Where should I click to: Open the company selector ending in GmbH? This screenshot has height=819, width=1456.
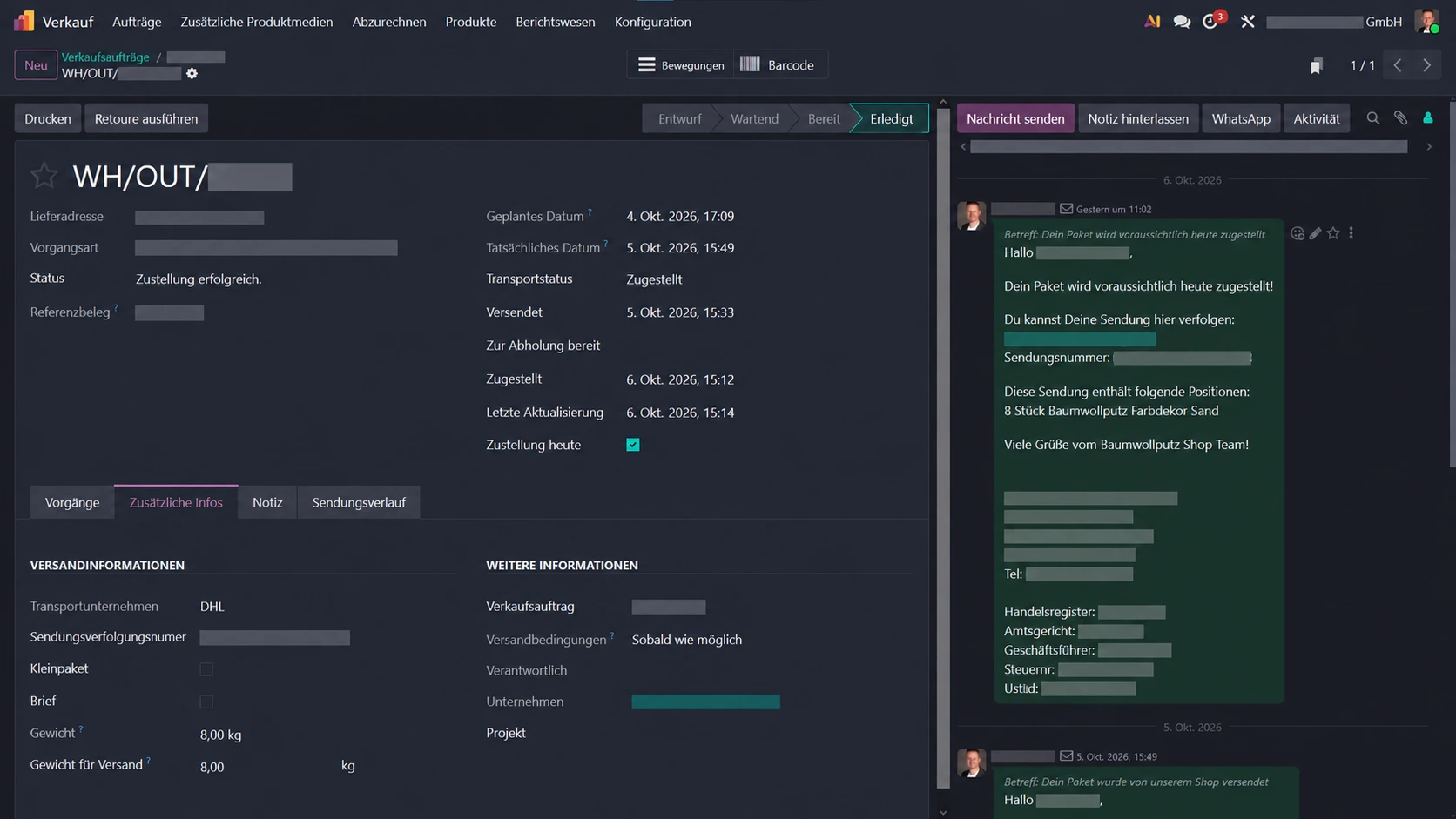(x=1334, y=22)
